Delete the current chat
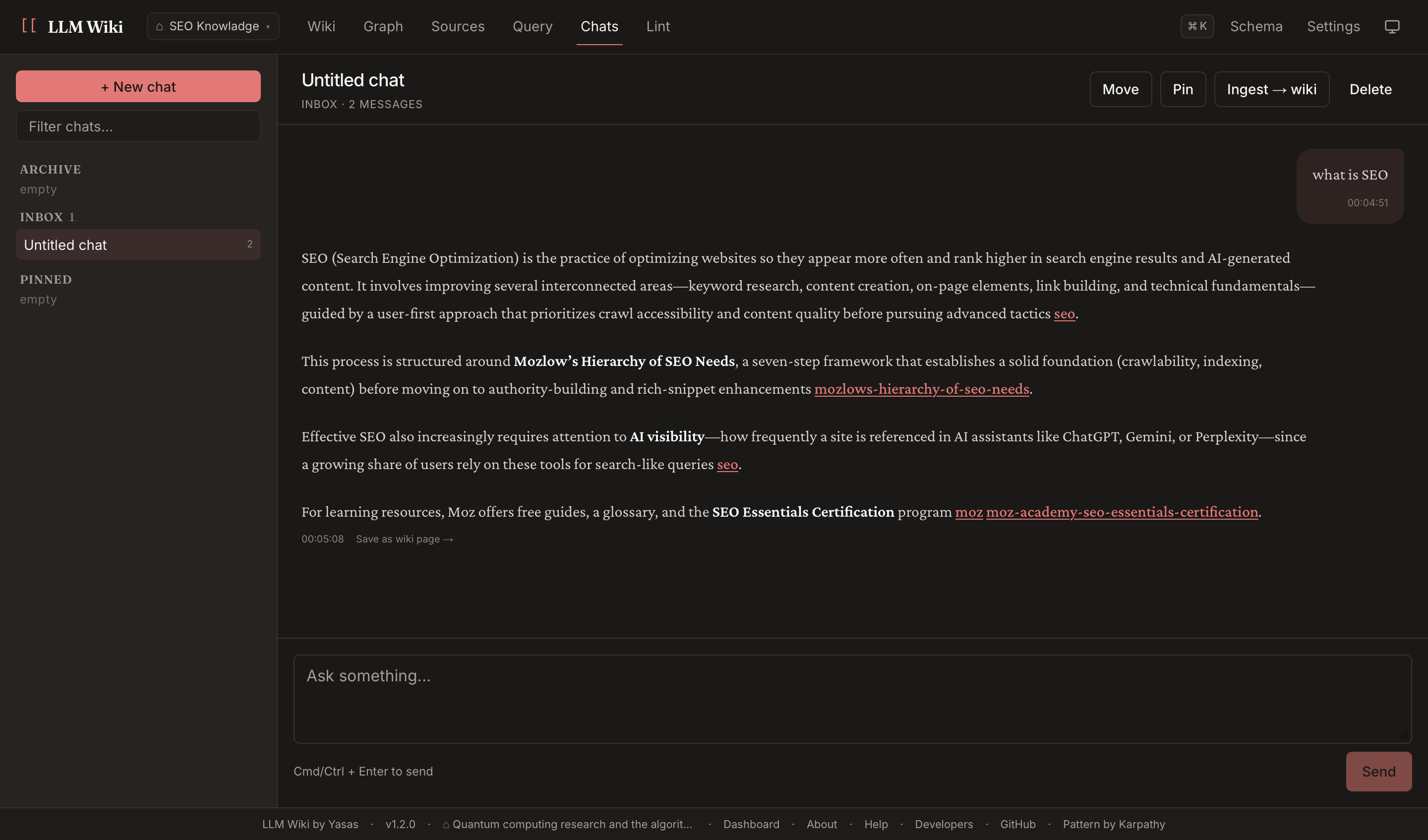Viewport: 1428px width, 840px height. click(x=1370, y=89)
